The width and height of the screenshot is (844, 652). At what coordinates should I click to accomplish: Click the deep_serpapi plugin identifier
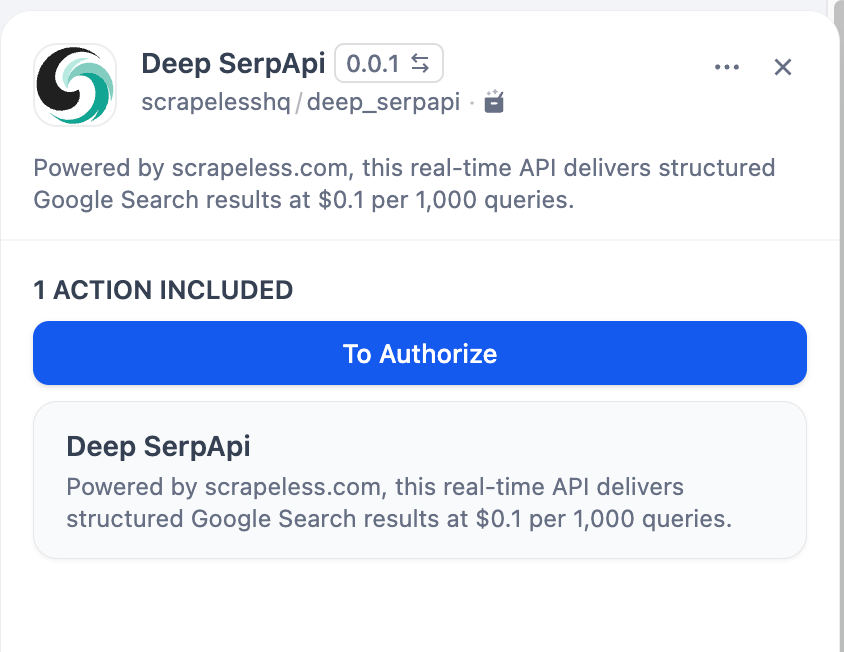coord(383,102)
